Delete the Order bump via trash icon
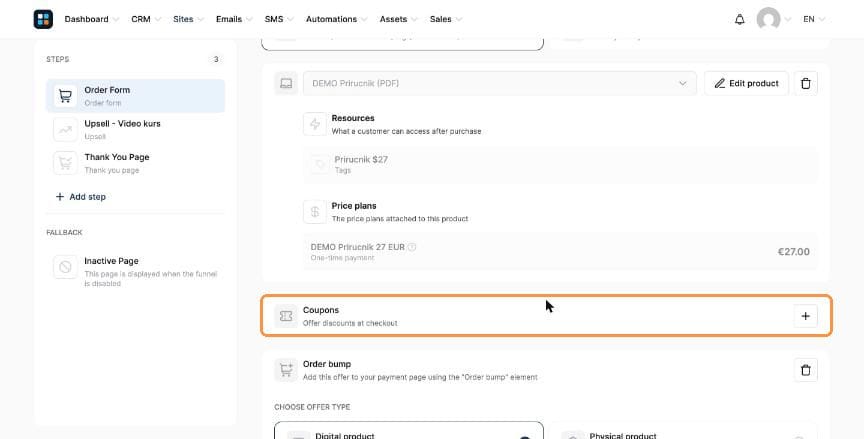864x439 pixels. click(x=806, y=370)
